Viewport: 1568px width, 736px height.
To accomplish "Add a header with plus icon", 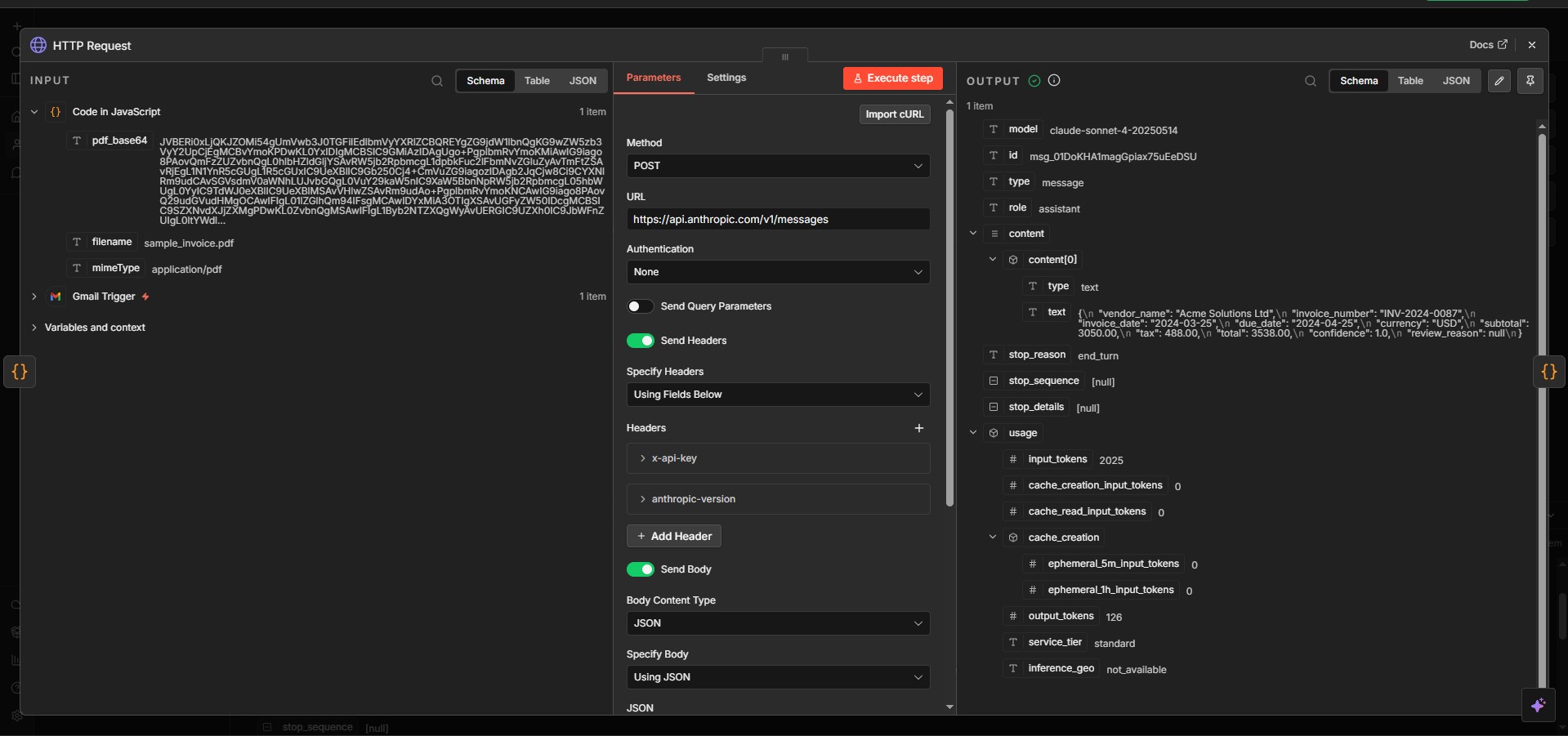I will click(919, 428).
